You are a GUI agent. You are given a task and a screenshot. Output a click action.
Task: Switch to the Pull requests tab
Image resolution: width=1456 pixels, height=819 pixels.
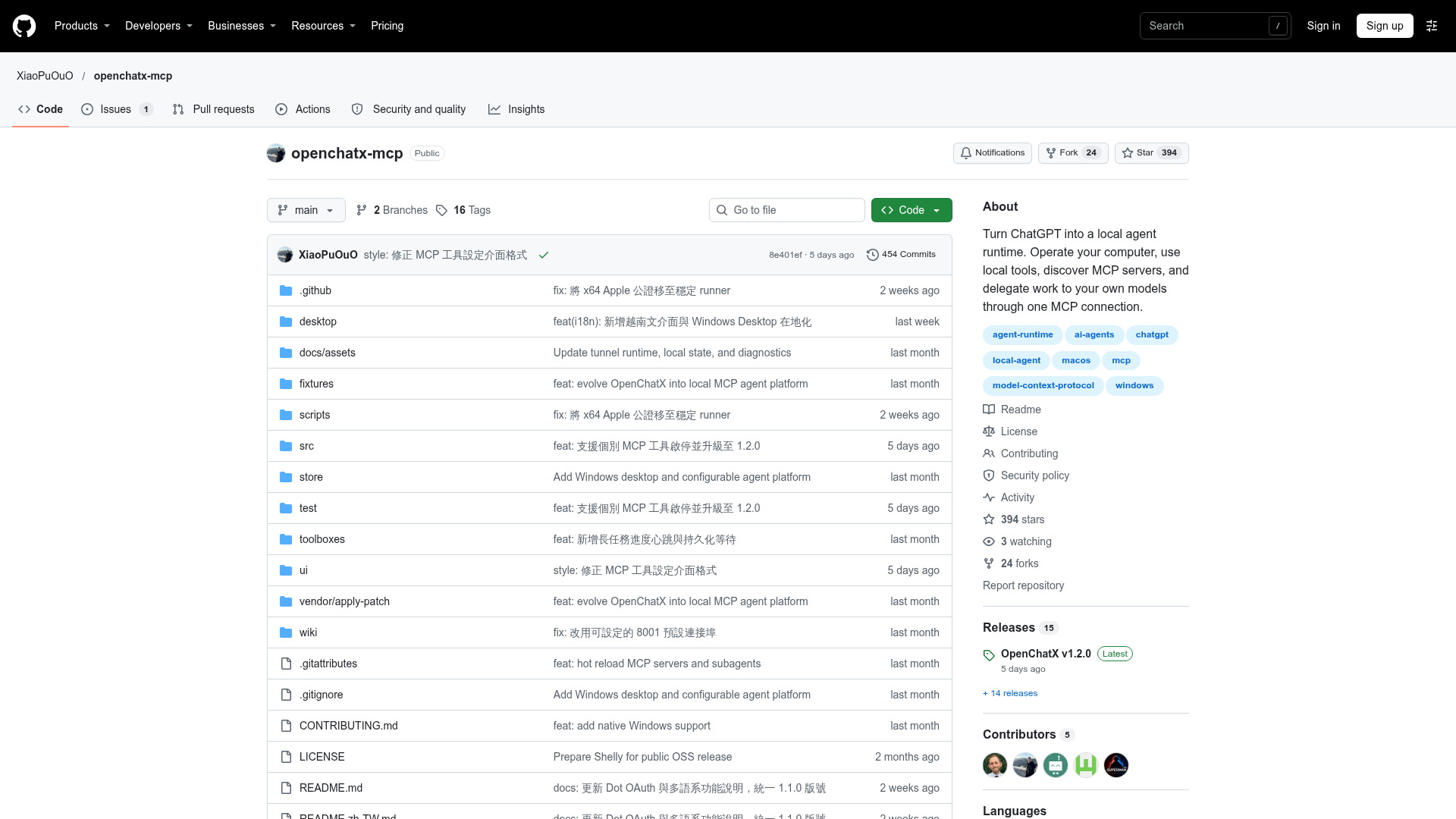[214, 109]
